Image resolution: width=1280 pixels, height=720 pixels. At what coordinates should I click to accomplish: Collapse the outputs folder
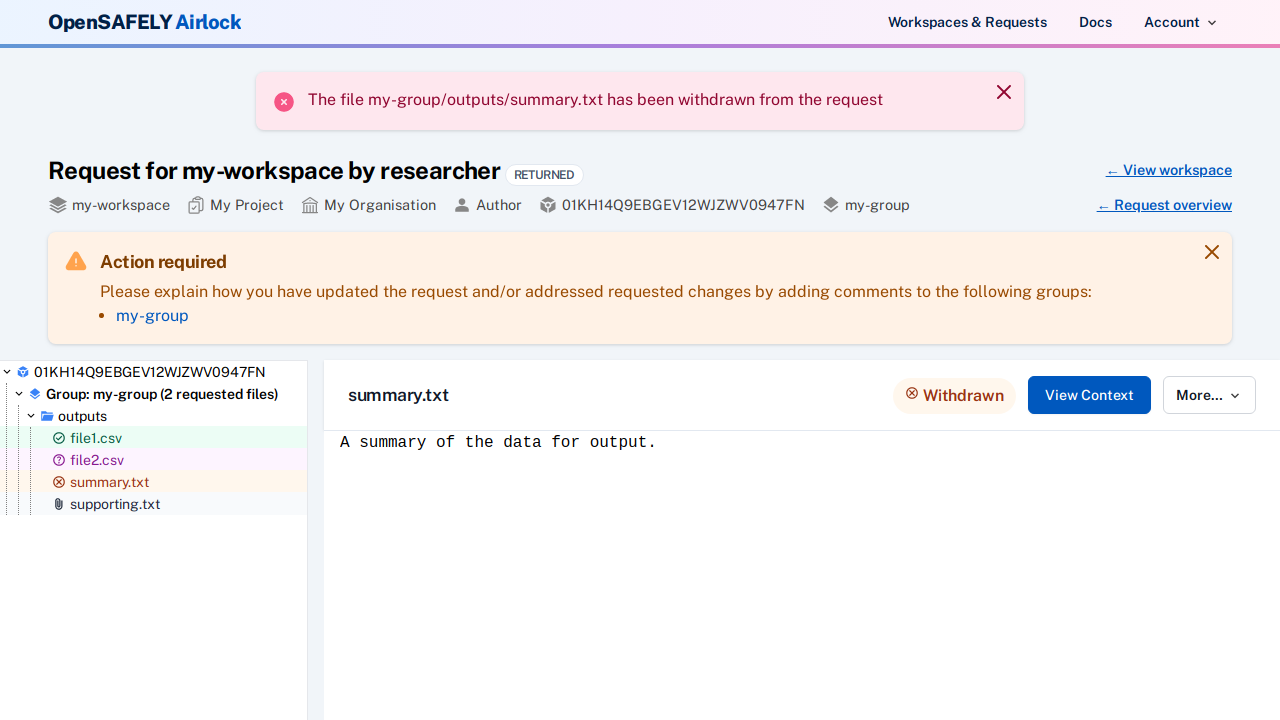coord(31,416)
